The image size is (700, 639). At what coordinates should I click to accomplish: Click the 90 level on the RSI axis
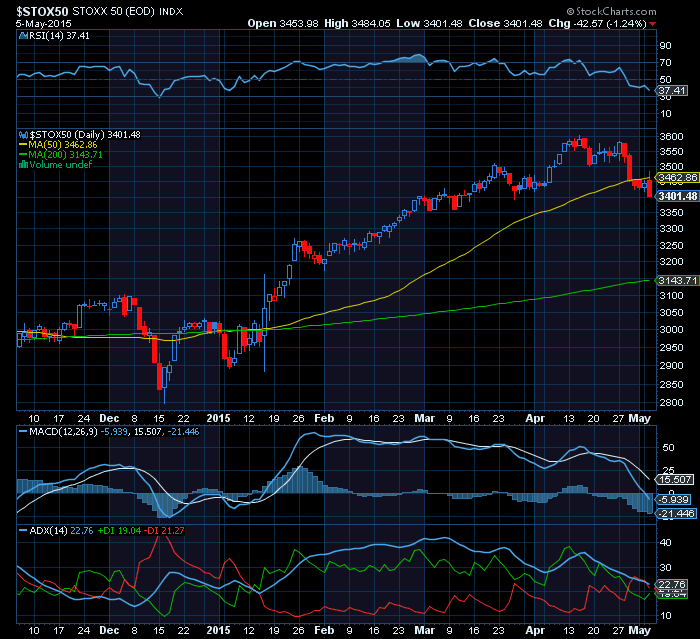click(665, 46)
